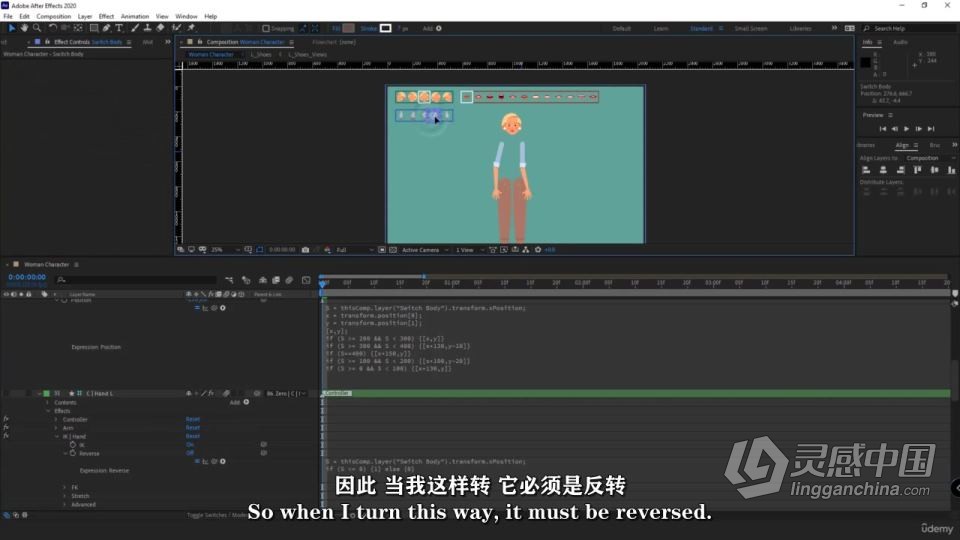The width and height of the screenshot is (960, 540).
Task: Open the Effect menu
Action: (106, 17)
